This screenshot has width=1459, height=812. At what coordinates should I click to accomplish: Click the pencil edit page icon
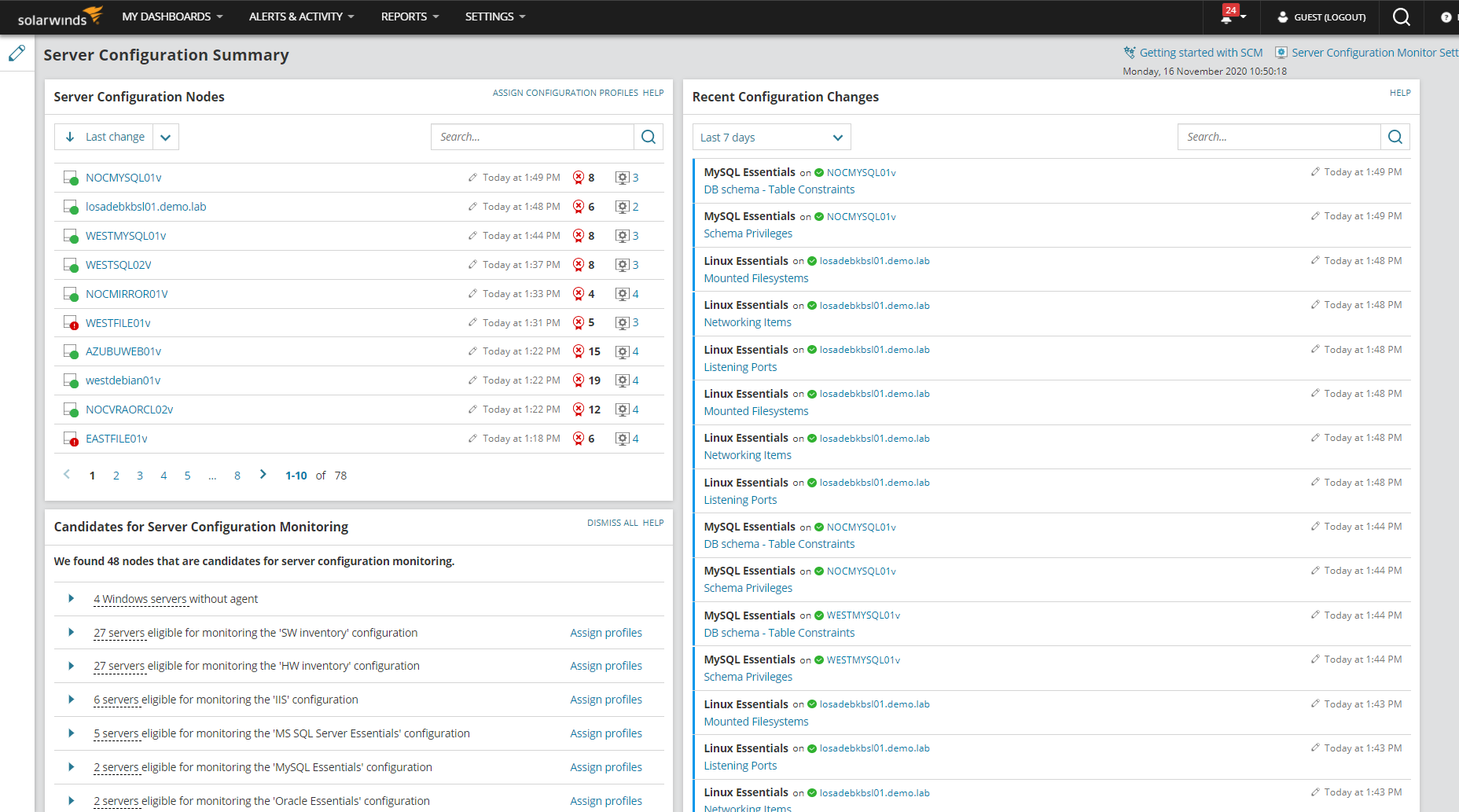pyautogui.click(x=17, y=53)
